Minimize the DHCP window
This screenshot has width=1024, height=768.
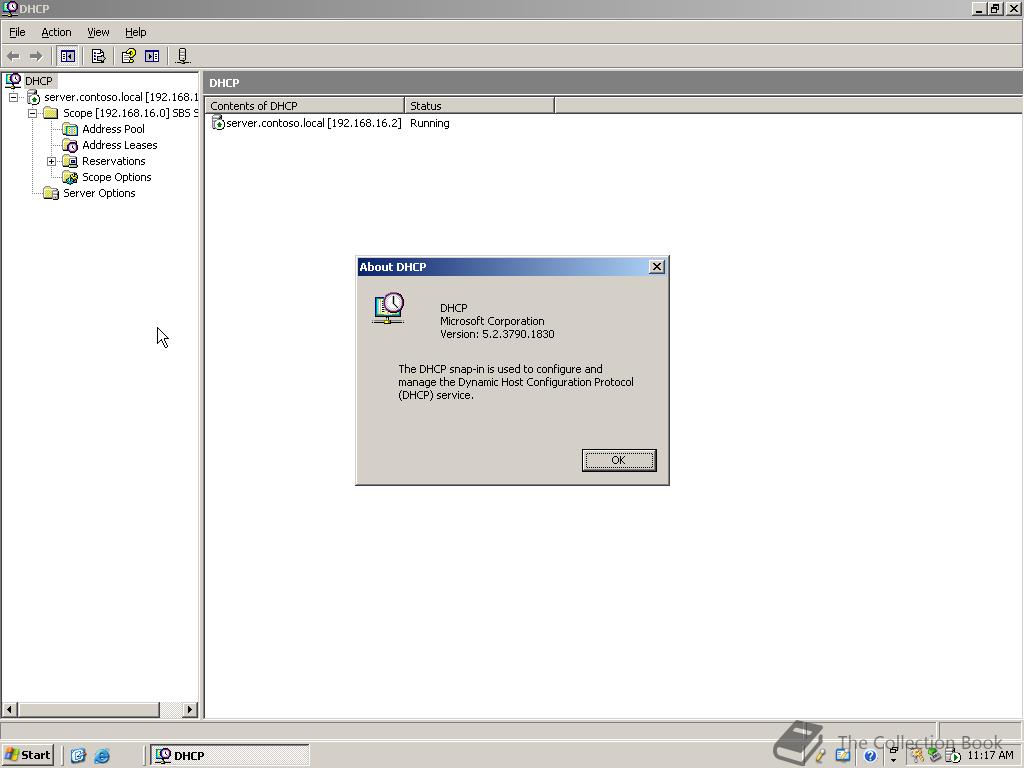pos(980,8)
